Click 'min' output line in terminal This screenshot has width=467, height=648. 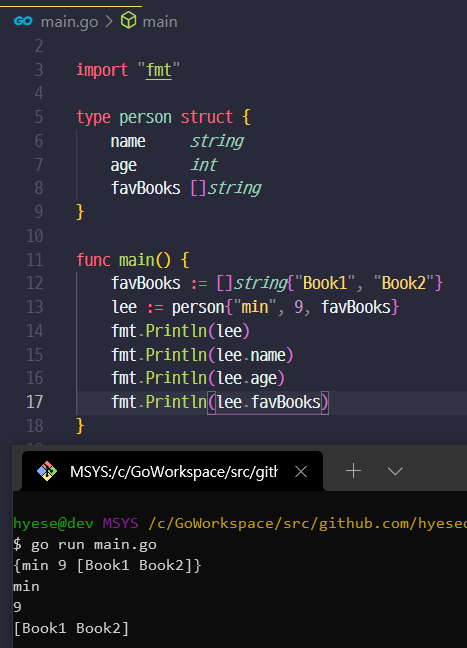(x=26, y=586)
